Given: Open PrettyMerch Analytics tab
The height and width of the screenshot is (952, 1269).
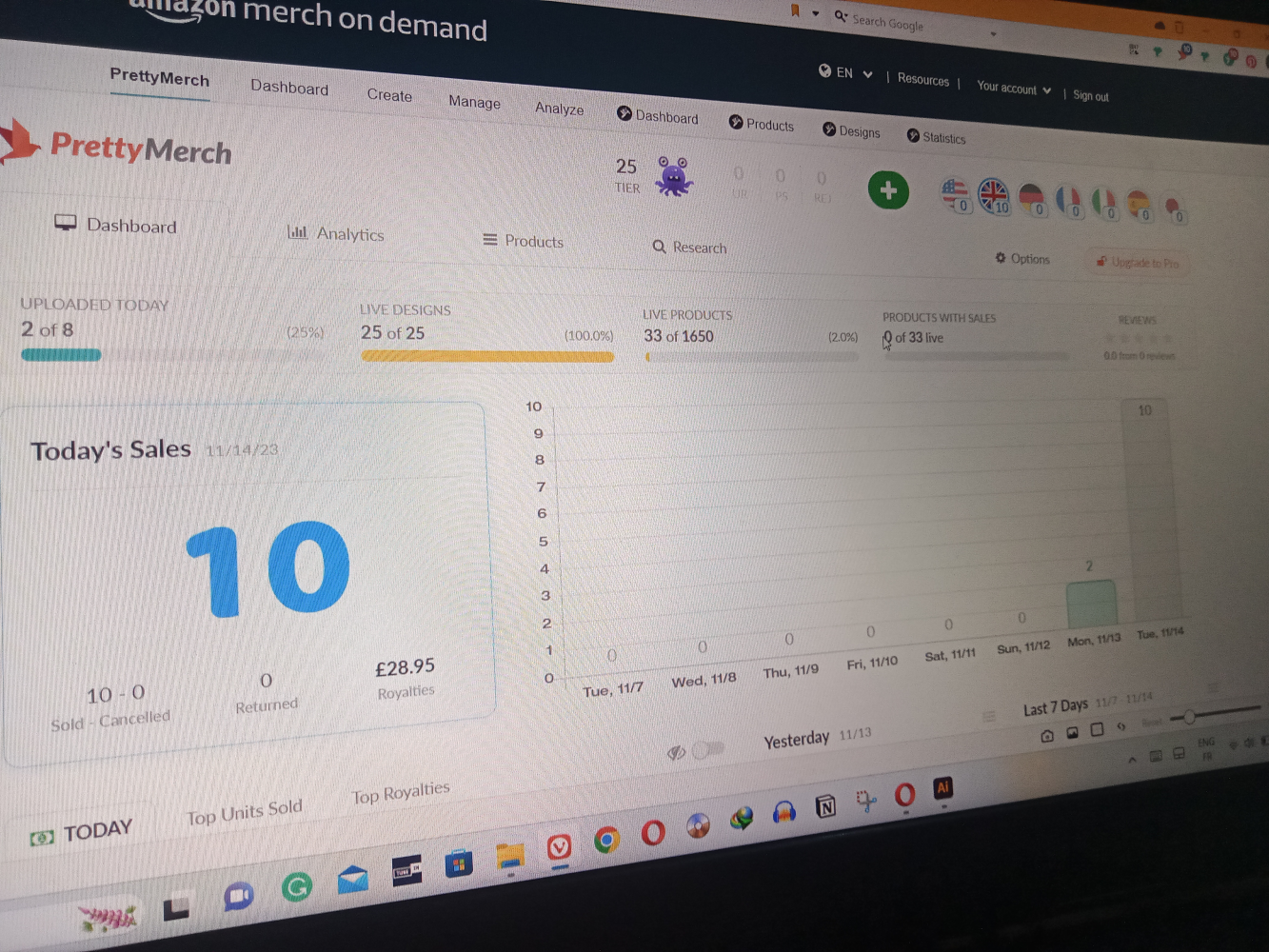Looking at the screenshot, I should (x=336, y=233).
